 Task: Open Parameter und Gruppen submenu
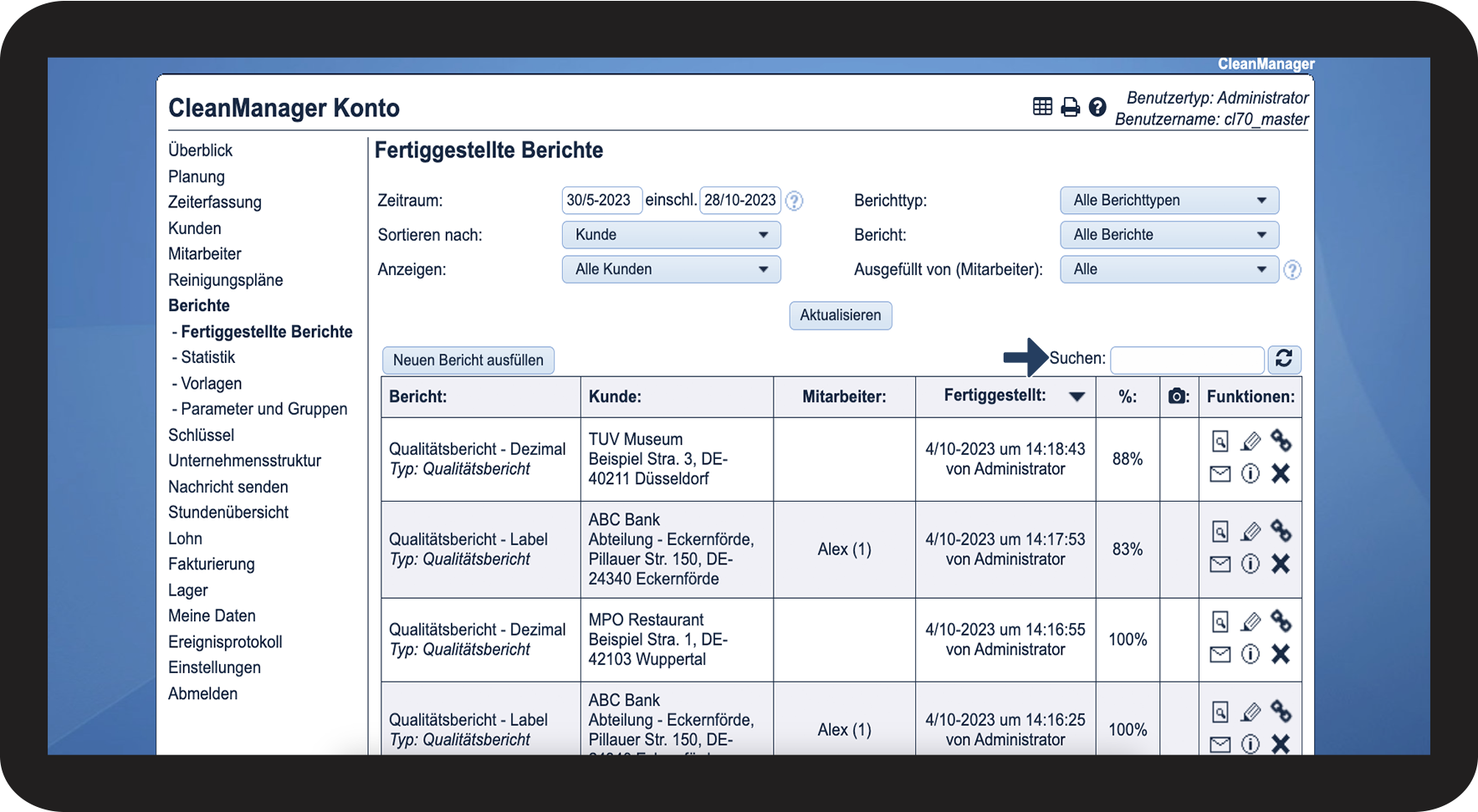click(264, 409)
